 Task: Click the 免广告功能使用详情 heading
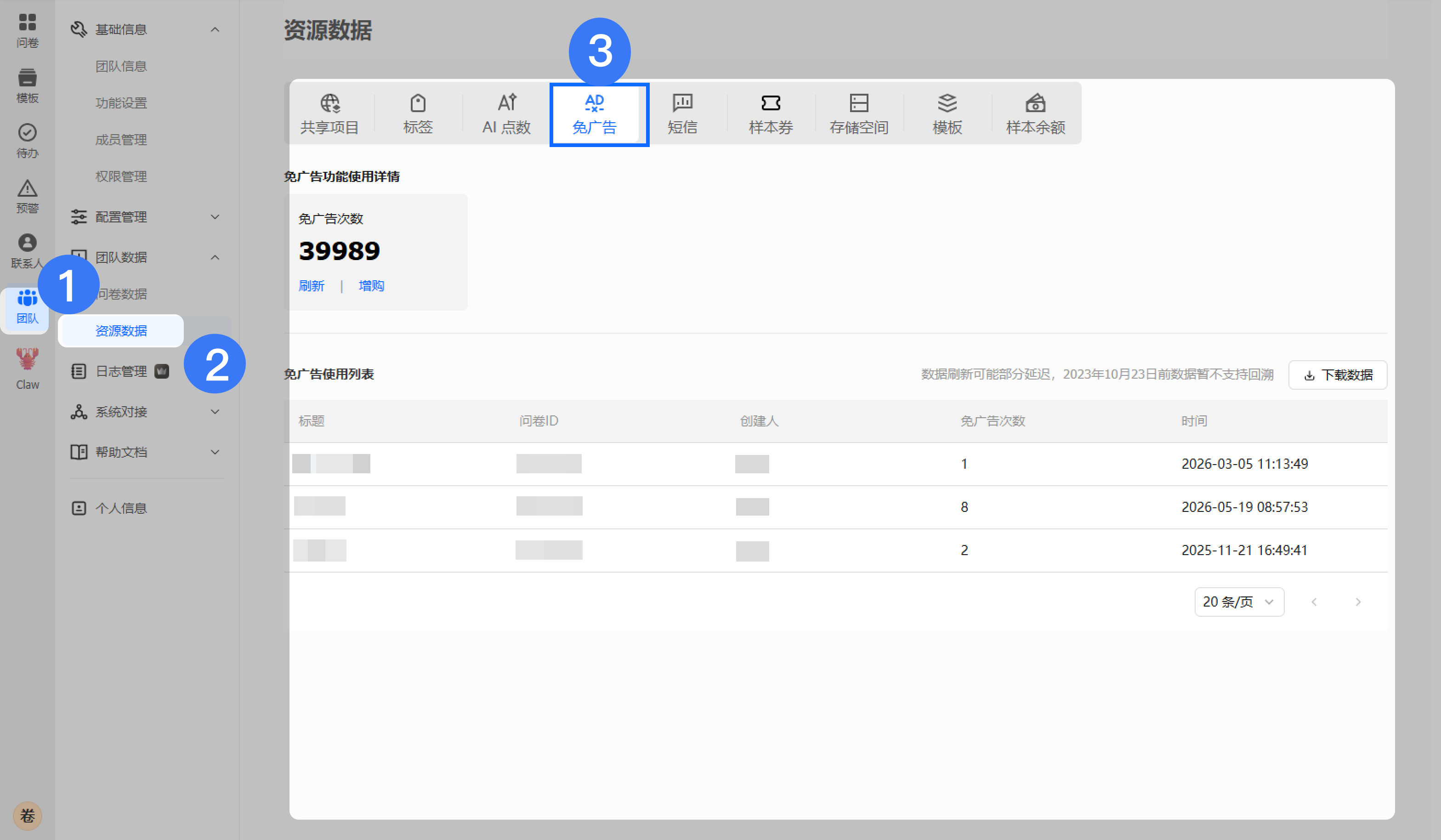[342, 176]
